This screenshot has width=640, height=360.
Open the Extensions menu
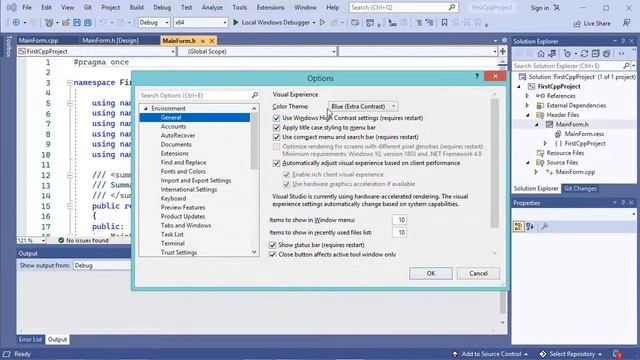tap(270, 7)
